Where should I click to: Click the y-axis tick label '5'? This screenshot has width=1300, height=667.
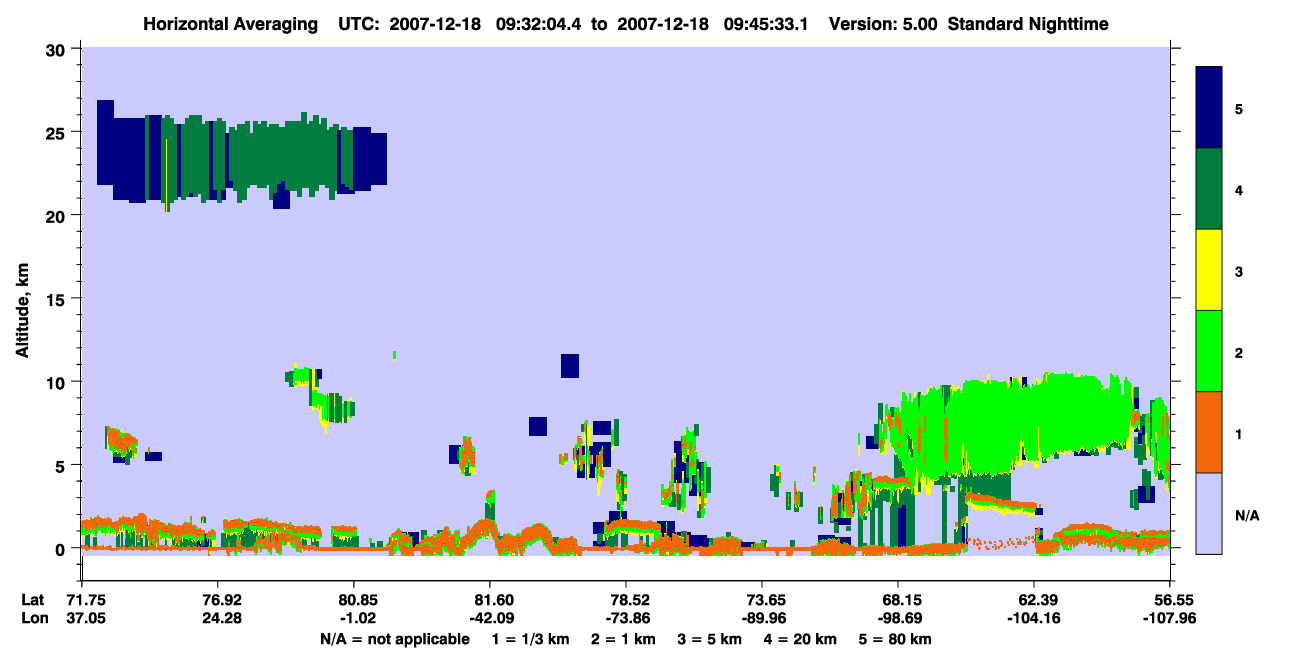coord(62,466)
